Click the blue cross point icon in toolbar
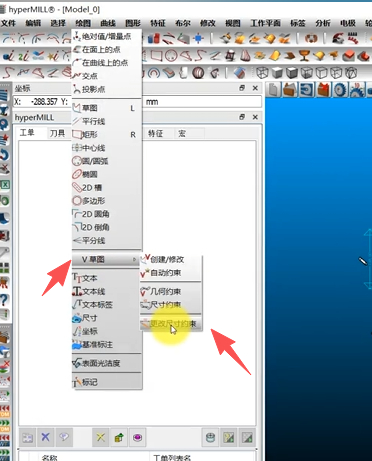The width and height of the screenshot is (372, 461). [198, 38]
